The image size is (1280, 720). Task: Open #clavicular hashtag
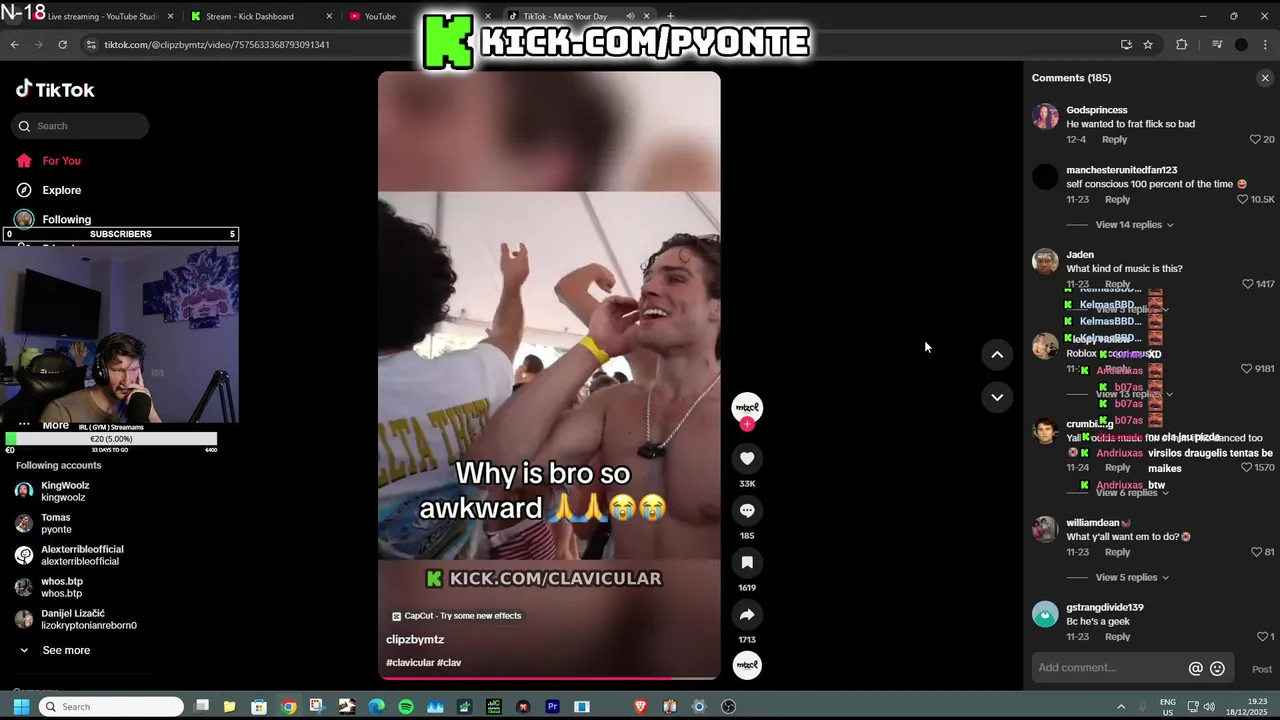coord(410,663)
